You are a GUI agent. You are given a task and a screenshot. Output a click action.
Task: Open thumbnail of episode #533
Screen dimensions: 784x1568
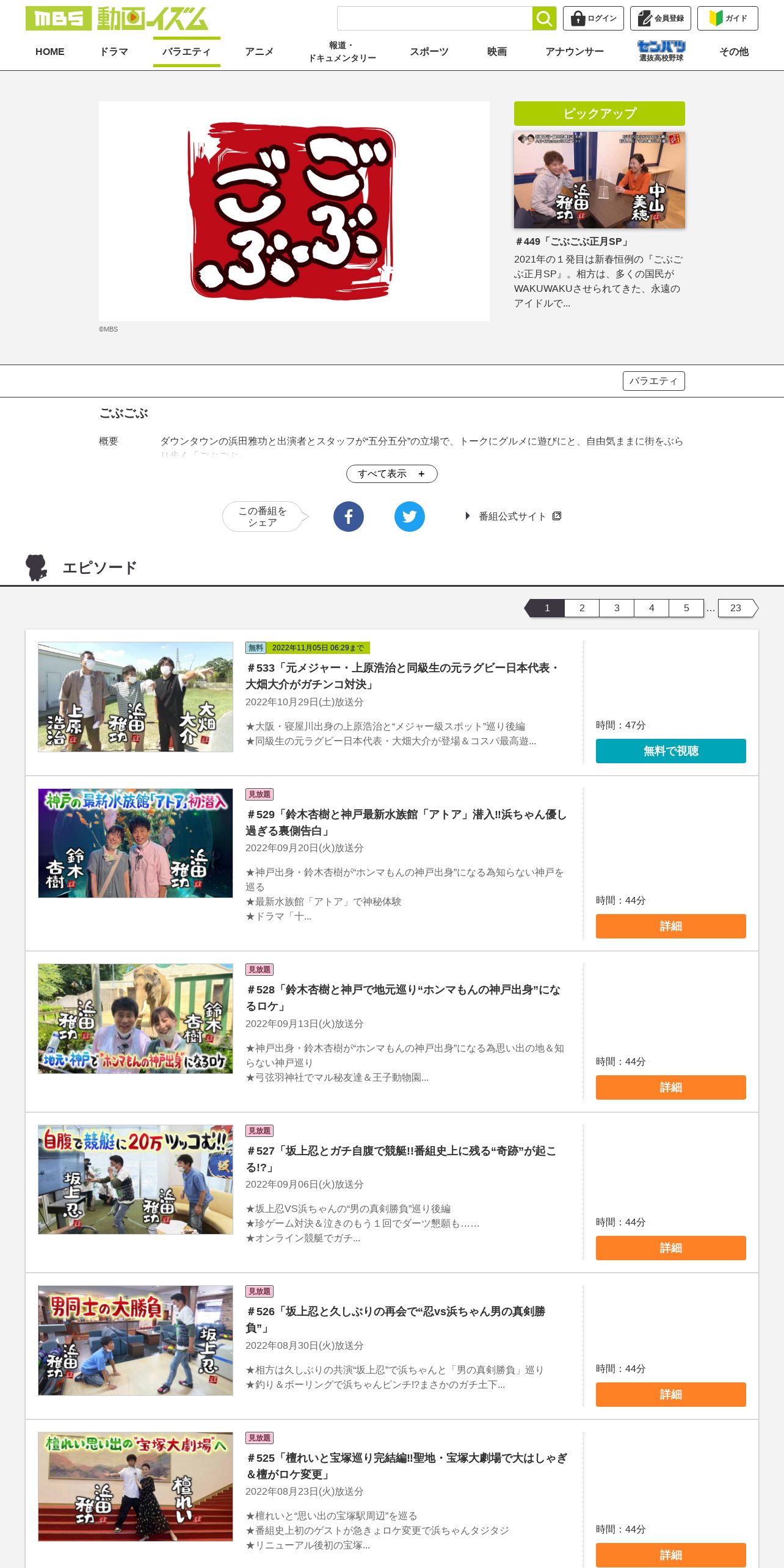[x=136, y=697]
